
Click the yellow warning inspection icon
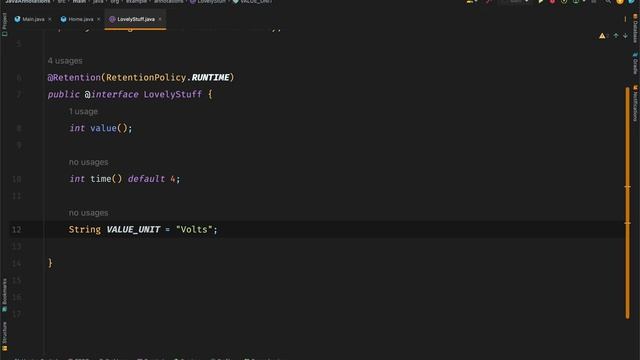(x=602, y=36)
